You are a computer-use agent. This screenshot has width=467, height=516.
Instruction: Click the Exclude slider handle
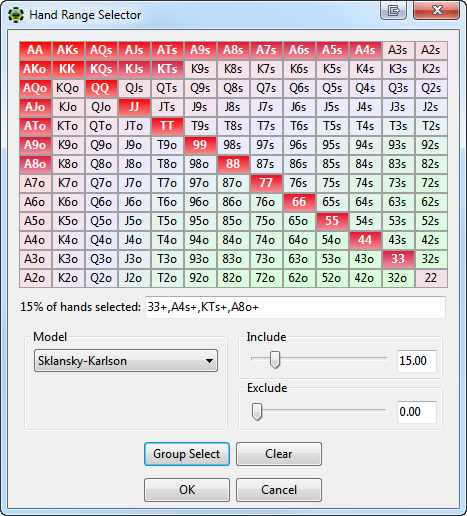click(257, 412)
